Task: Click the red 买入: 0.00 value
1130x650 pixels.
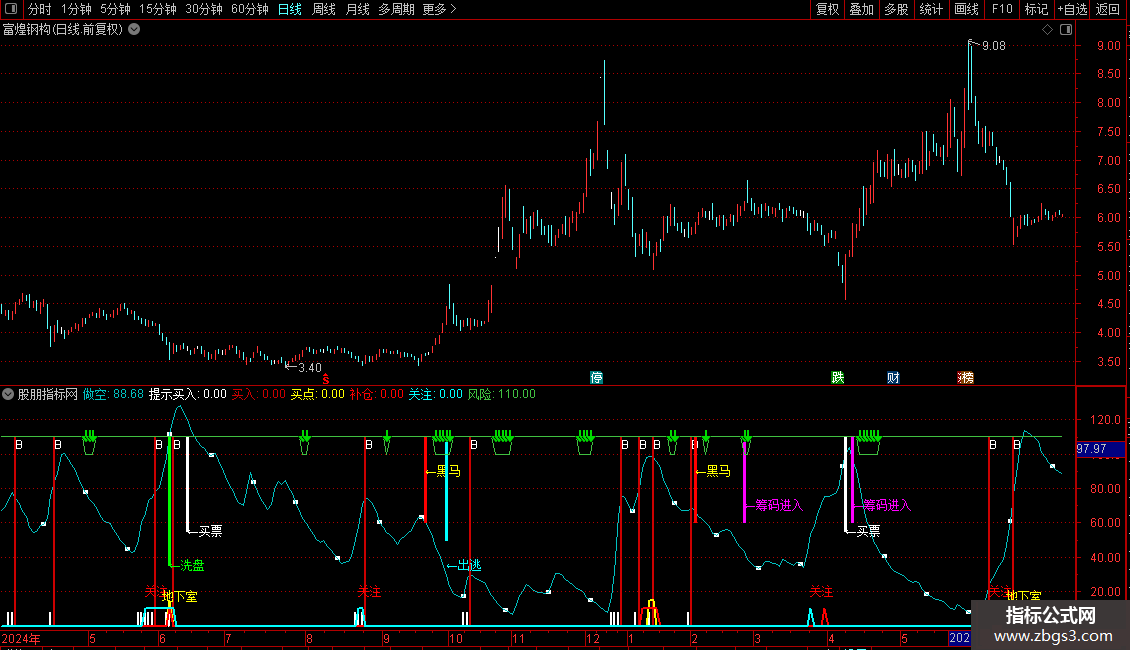Action: pos(259,394)
